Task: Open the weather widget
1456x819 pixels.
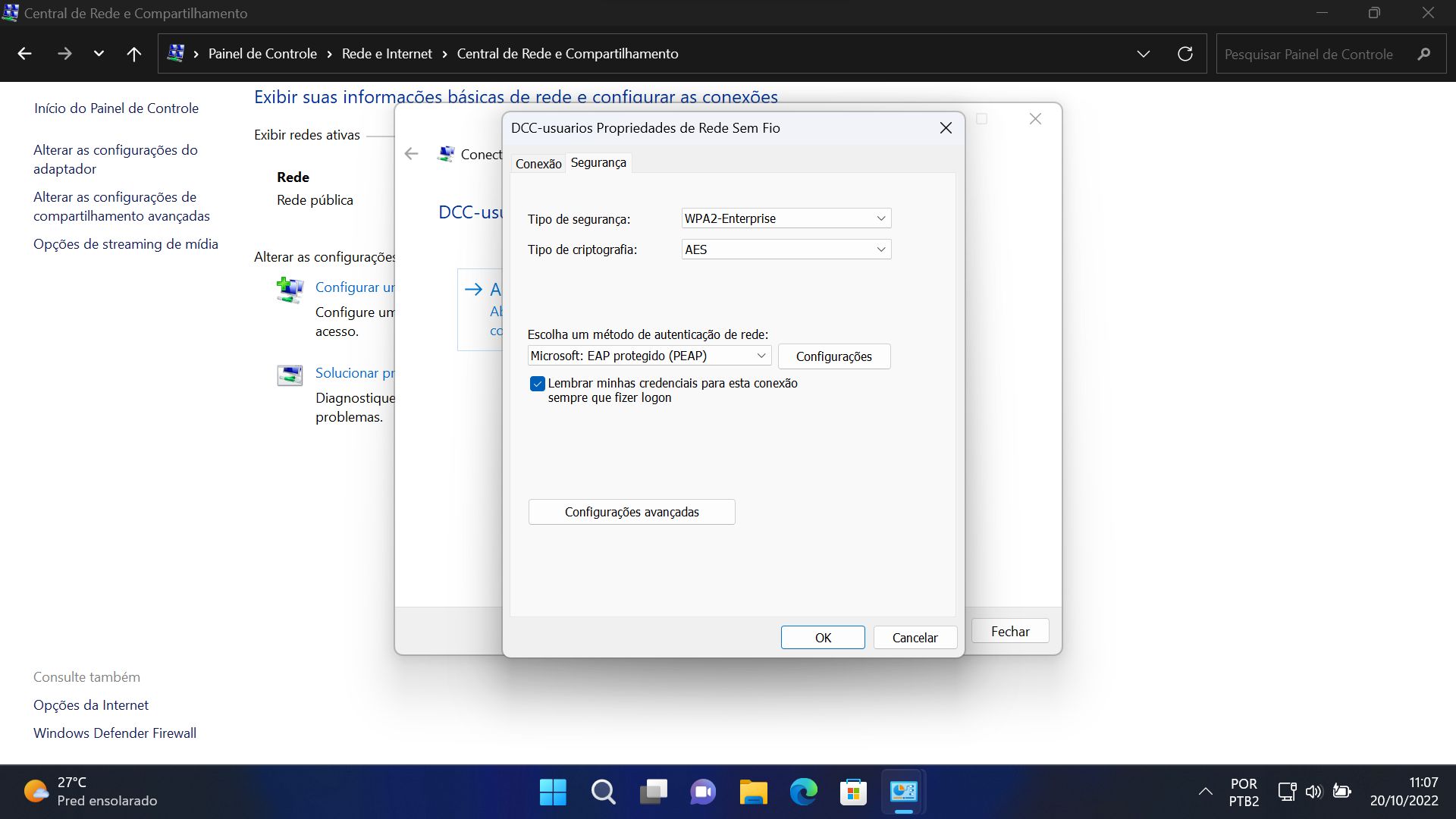Action: coord(91,792)
